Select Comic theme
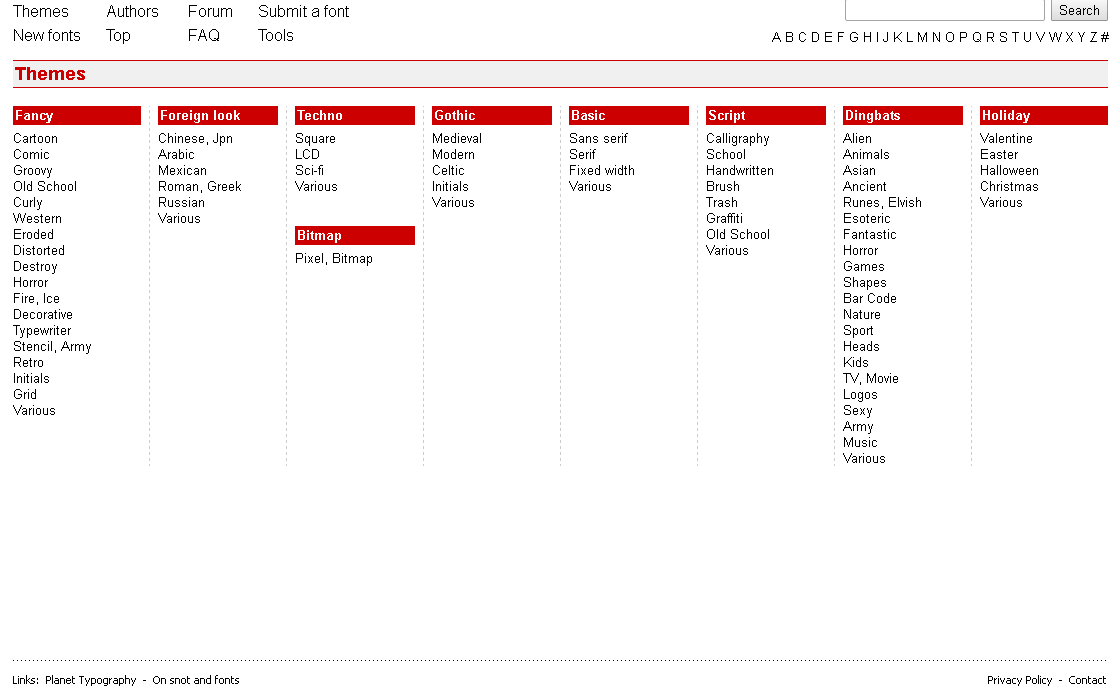The height and width of the screenshot is (698, 1113). [x=31, y=155]
